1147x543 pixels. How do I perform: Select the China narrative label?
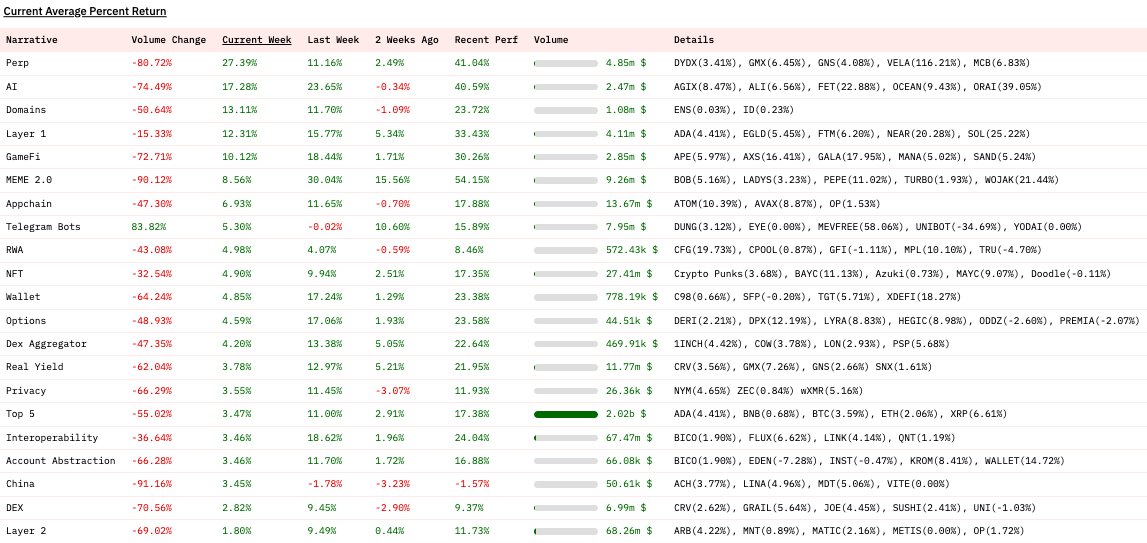coord(20,484)
